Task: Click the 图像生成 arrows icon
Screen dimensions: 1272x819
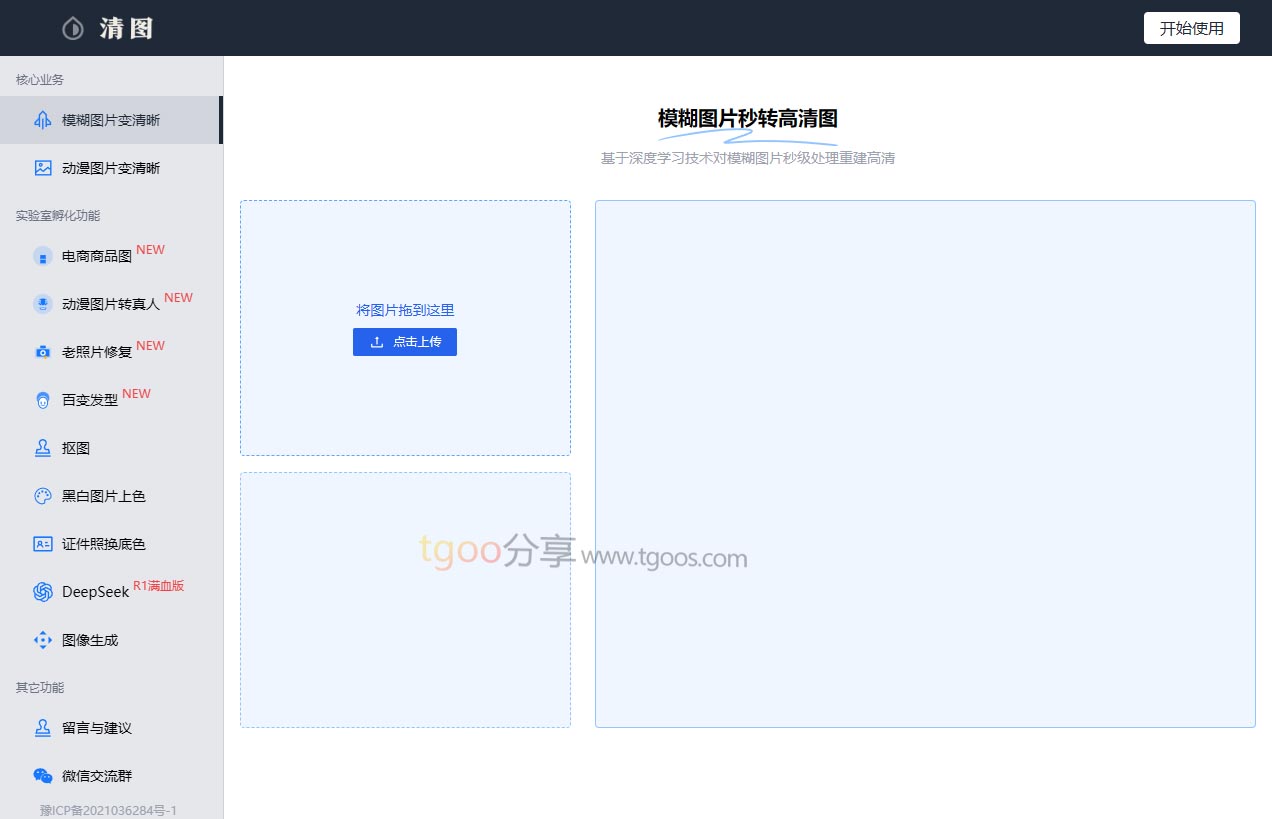Action: [x=43, y=640]
